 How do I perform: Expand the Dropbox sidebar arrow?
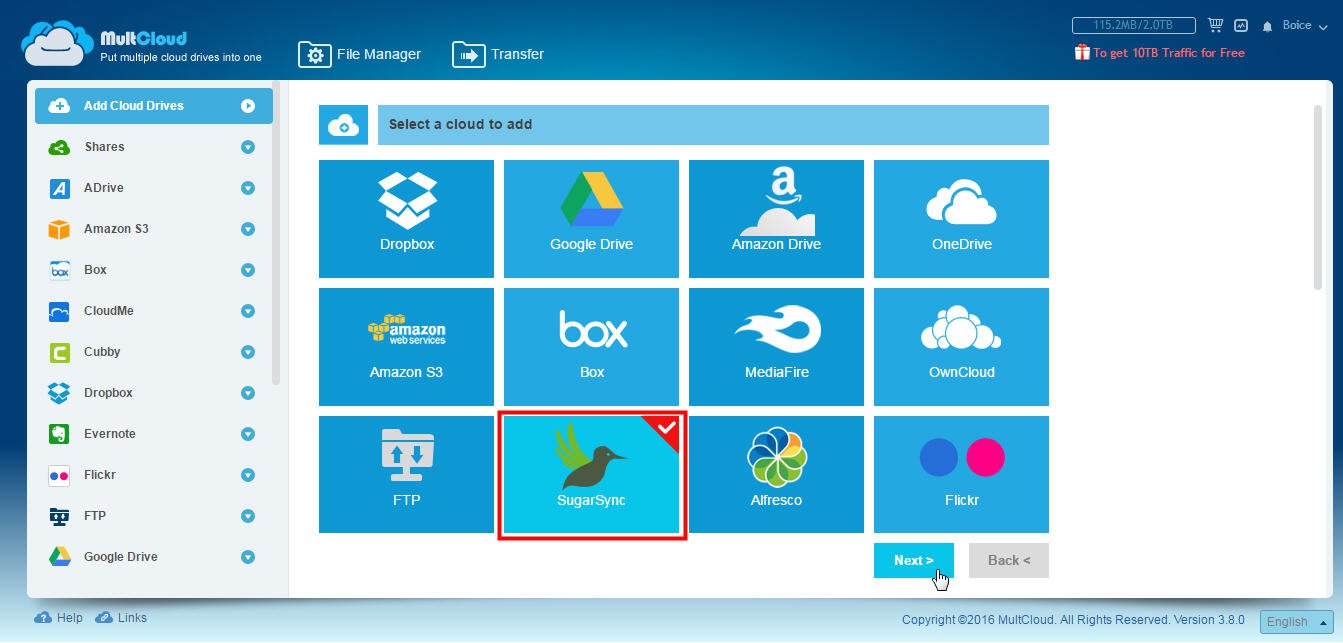pos(248,393)
